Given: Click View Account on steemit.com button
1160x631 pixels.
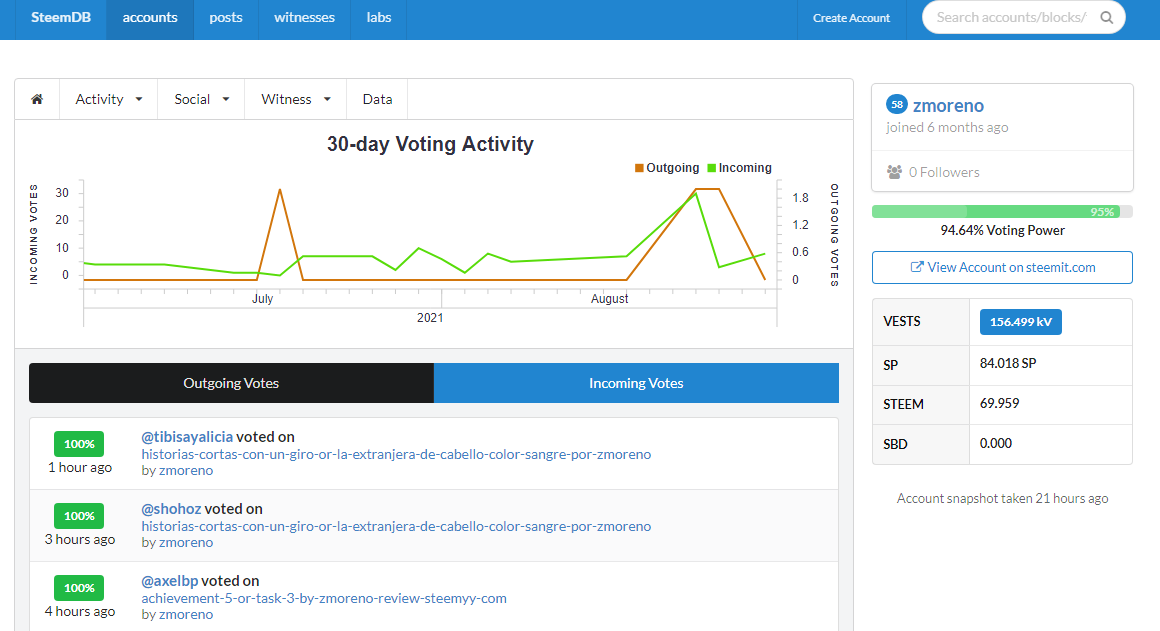Looking at the screenshot, I should click(x=1002, y=268).
